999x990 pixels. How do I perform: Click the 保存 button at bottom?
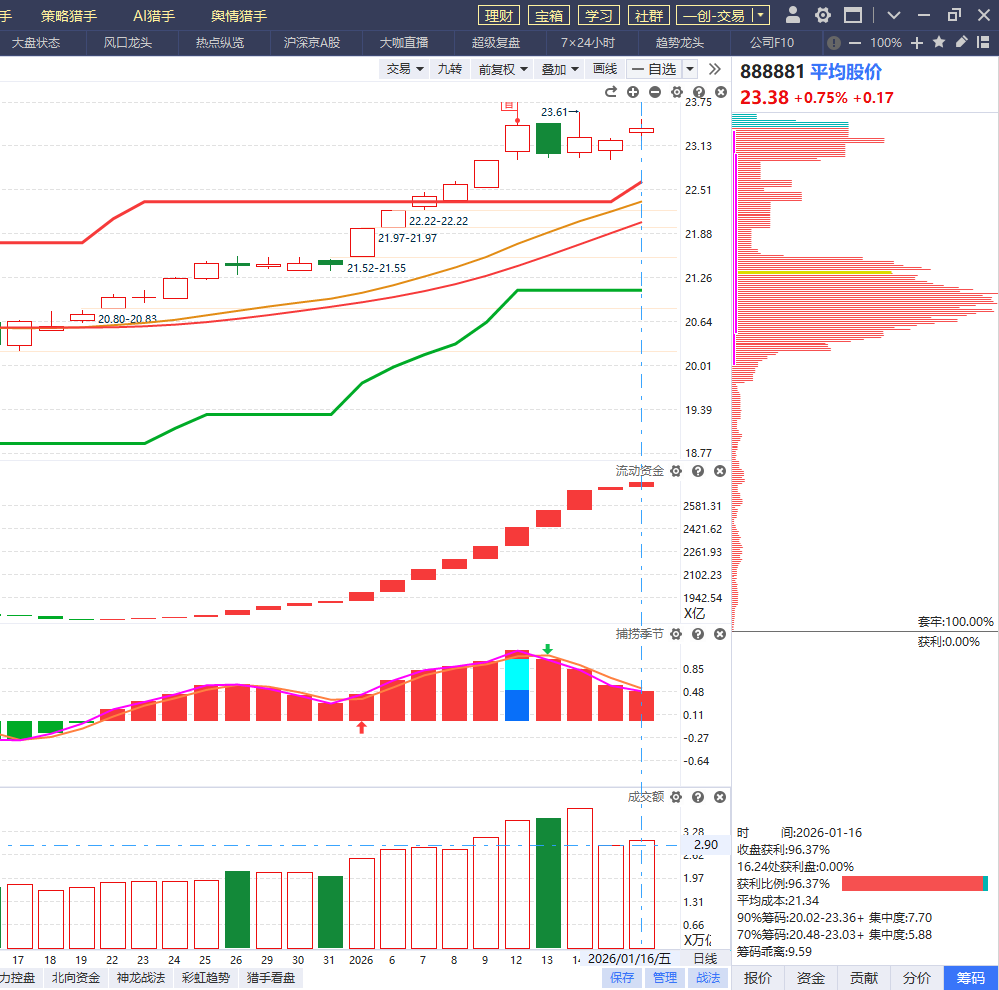[622, 977]
